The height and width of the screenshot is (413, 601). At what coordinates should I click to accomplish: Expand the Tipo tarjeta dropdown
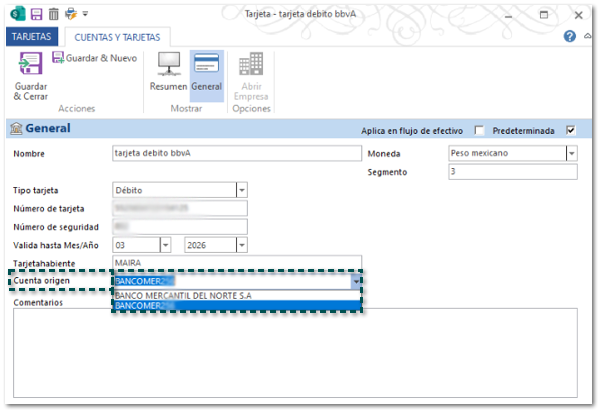(x=241, y=190)
